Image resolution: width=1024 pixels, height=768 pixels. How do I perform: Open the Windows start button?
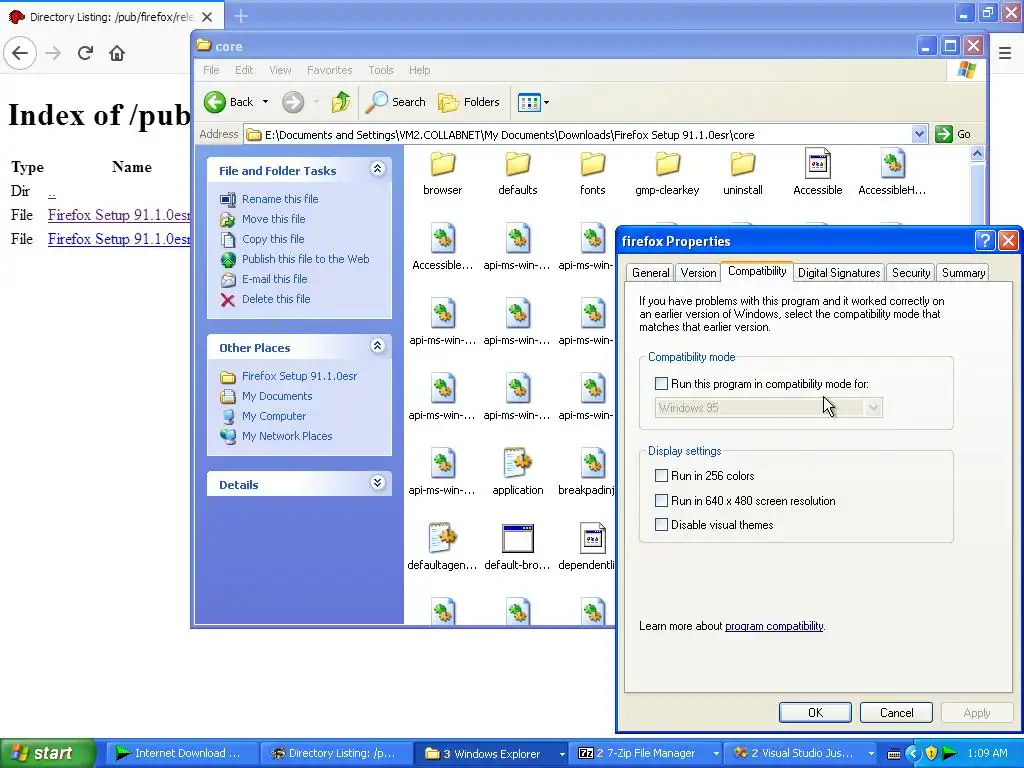[48, 754]
